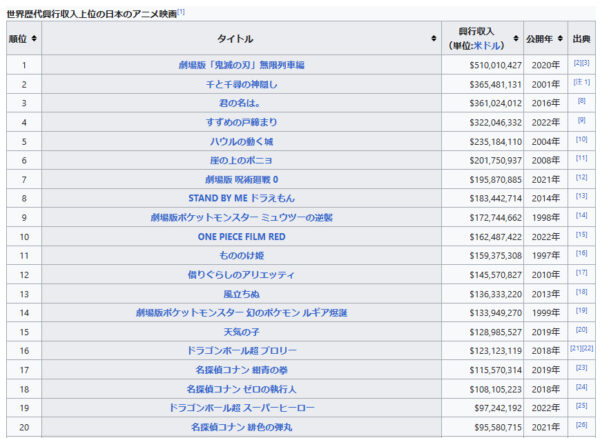The width and height of the screenshot is (600, 438).
Task: Select the $97,242,192 revenue cell
Action: [482, 408]
